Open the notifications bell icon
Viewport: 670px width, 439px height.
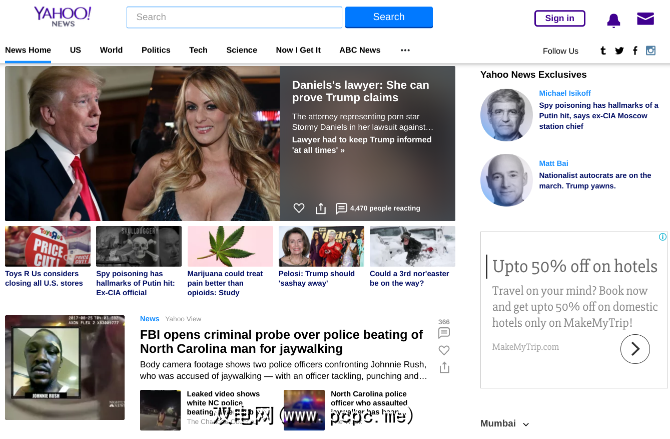(614, 20)
